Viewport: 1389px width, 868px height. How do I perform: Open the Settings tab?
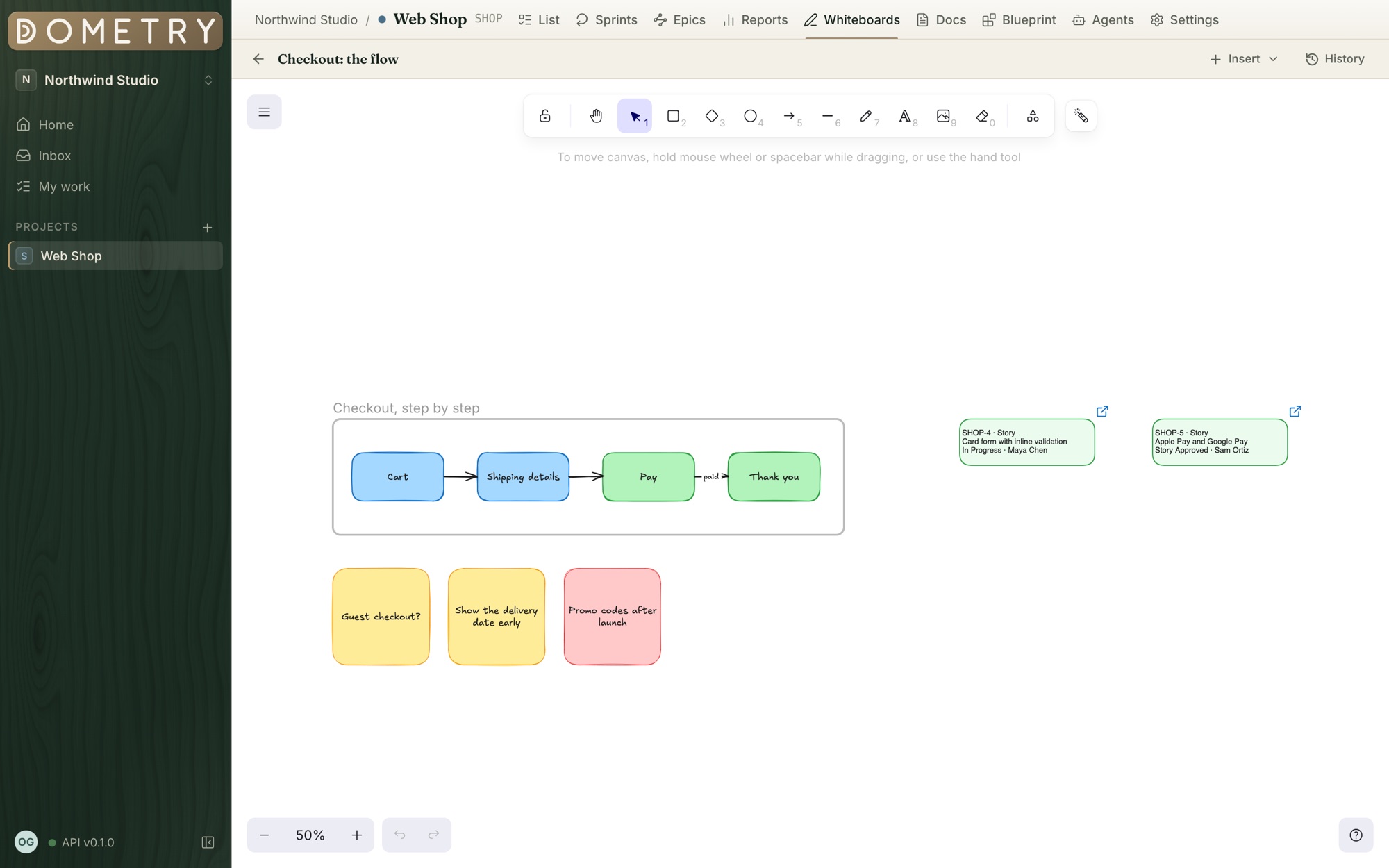point(1184,19)
